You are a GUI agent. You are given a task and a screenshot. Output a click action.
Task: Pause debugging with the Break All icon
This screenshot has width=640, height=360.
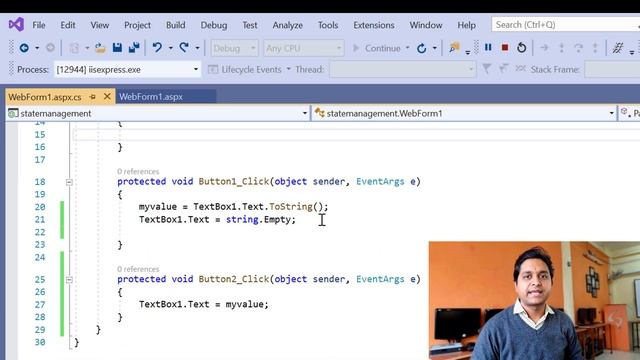[x=488, y=48]
